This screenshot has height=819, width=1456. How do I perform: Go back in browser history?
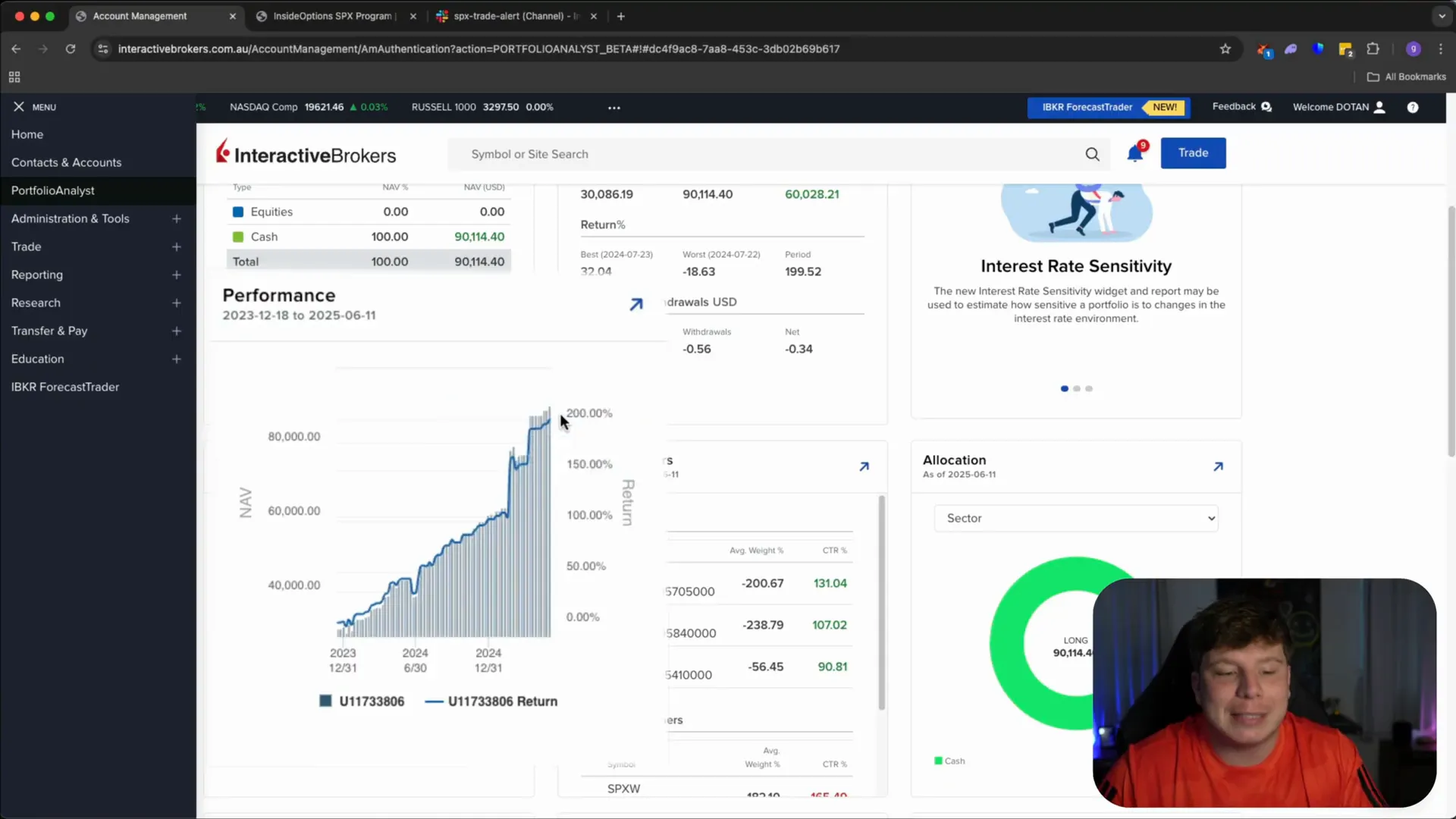[16, 49]
